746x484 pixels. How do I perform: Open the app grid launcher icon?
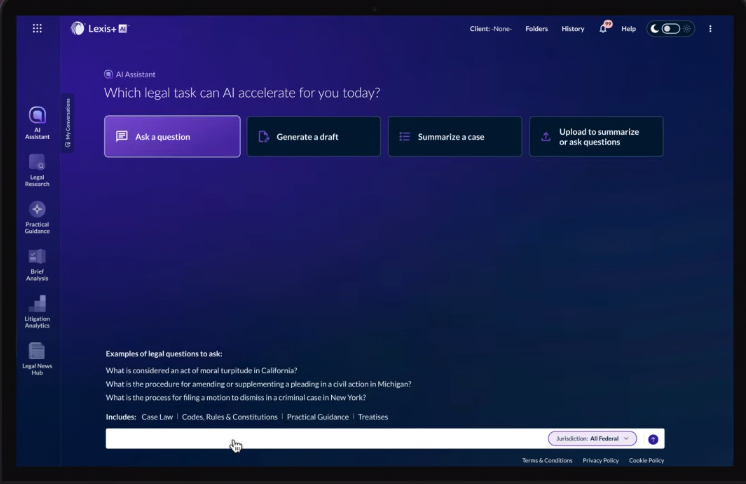tap(37, 29)
